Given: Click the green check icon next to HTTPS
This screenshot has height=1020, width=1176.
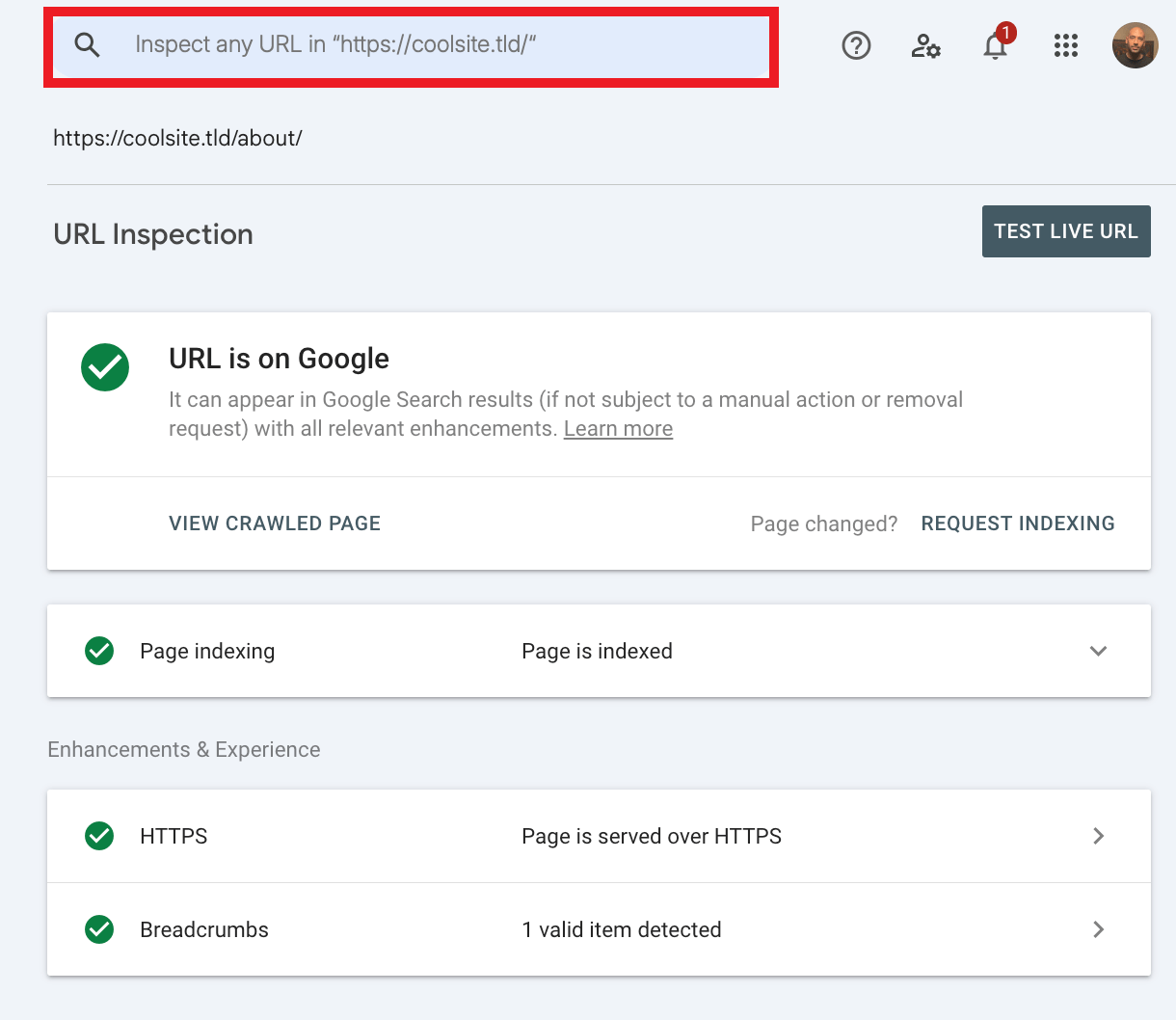Looking at the screenshot, I should point(98,836).
